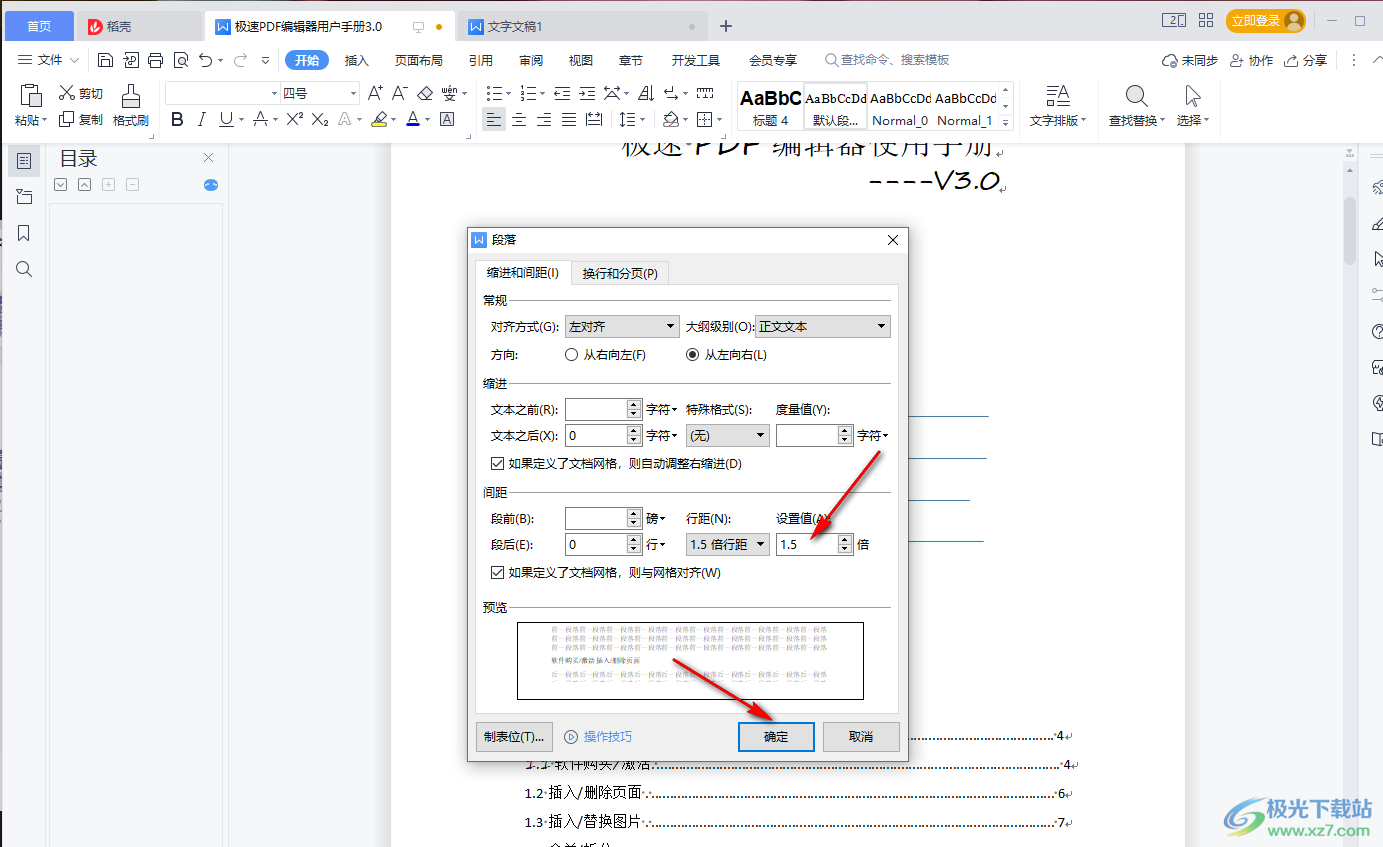Viewport: 1383px width, 847px height.
Task: Increase indent icon in ribbon
Action: click(x=587, y=93)
